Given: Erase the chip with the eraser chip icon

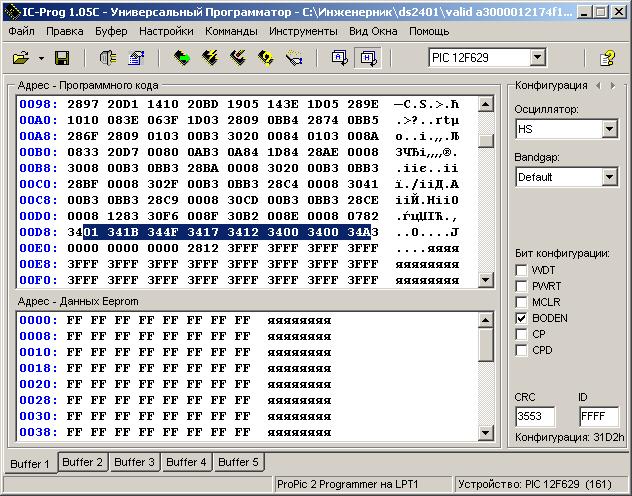Looking at the screenshot, I should coord(238,58).
